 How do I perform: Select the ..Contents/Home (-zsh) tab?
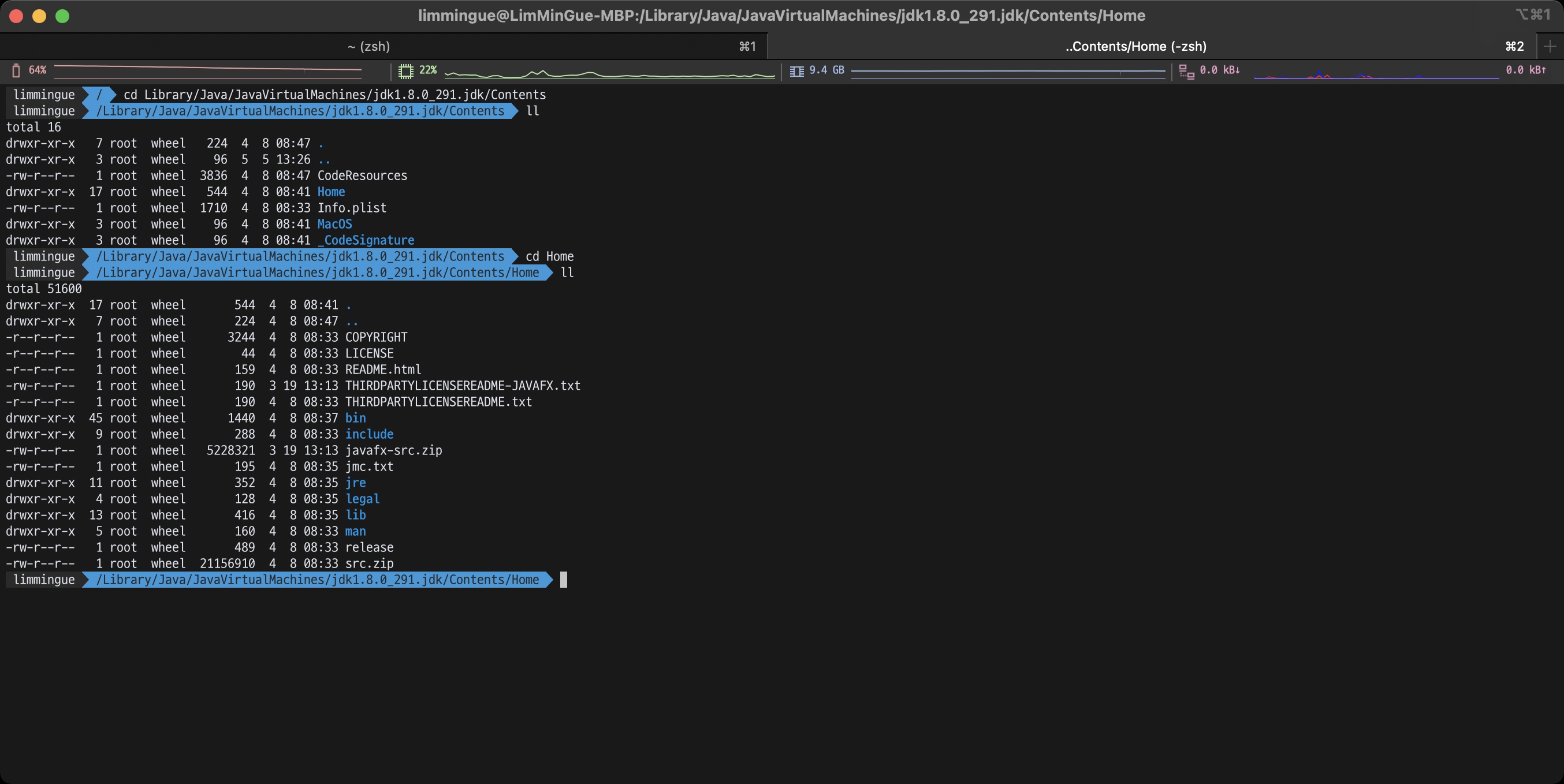pos(1135,46)
